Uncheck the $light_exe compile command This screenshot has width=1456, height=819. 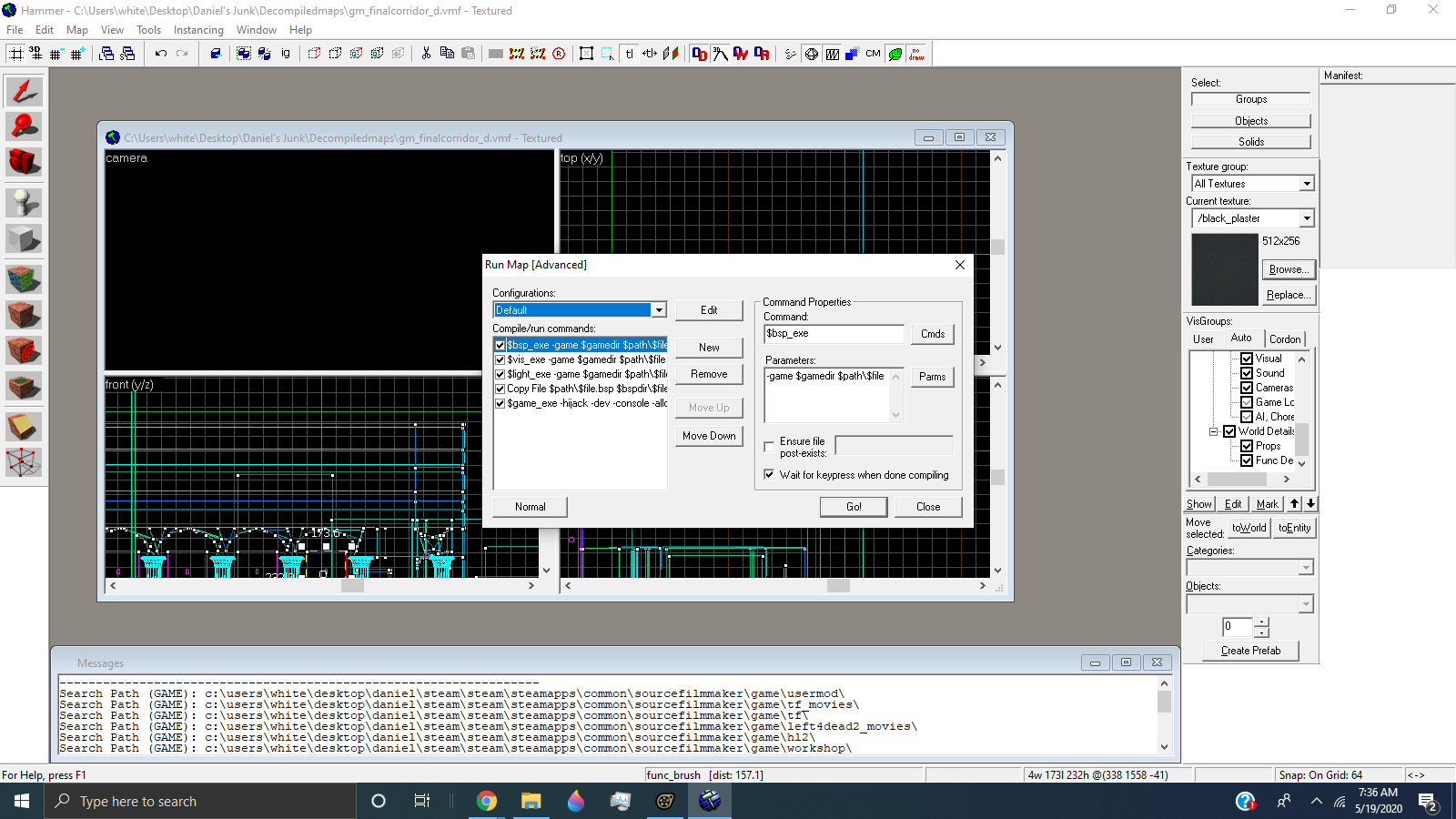(500, 374)
